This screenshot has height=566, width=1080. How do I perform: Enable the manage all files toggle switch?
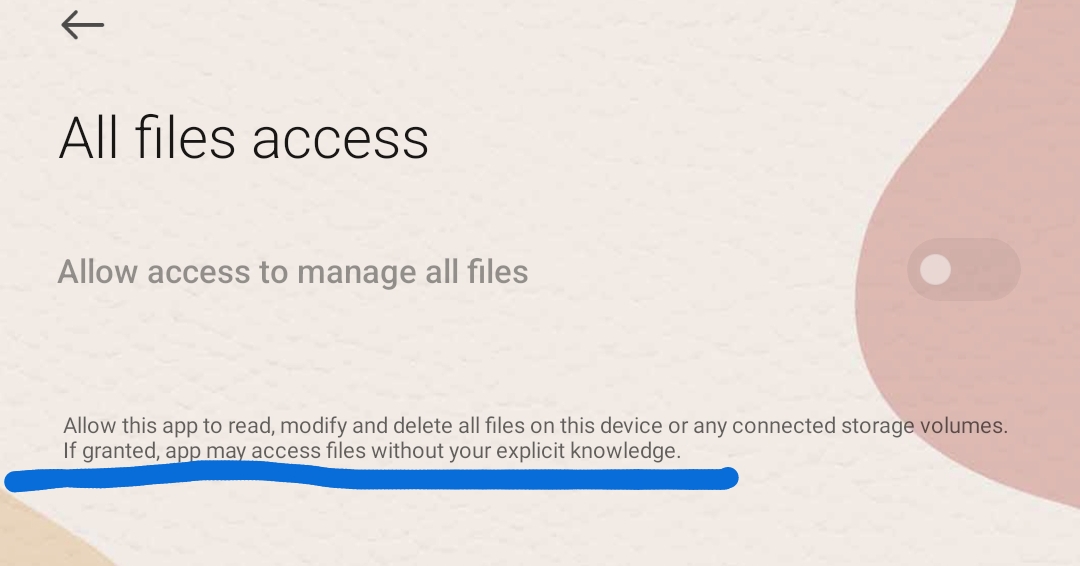coord(964,269)
